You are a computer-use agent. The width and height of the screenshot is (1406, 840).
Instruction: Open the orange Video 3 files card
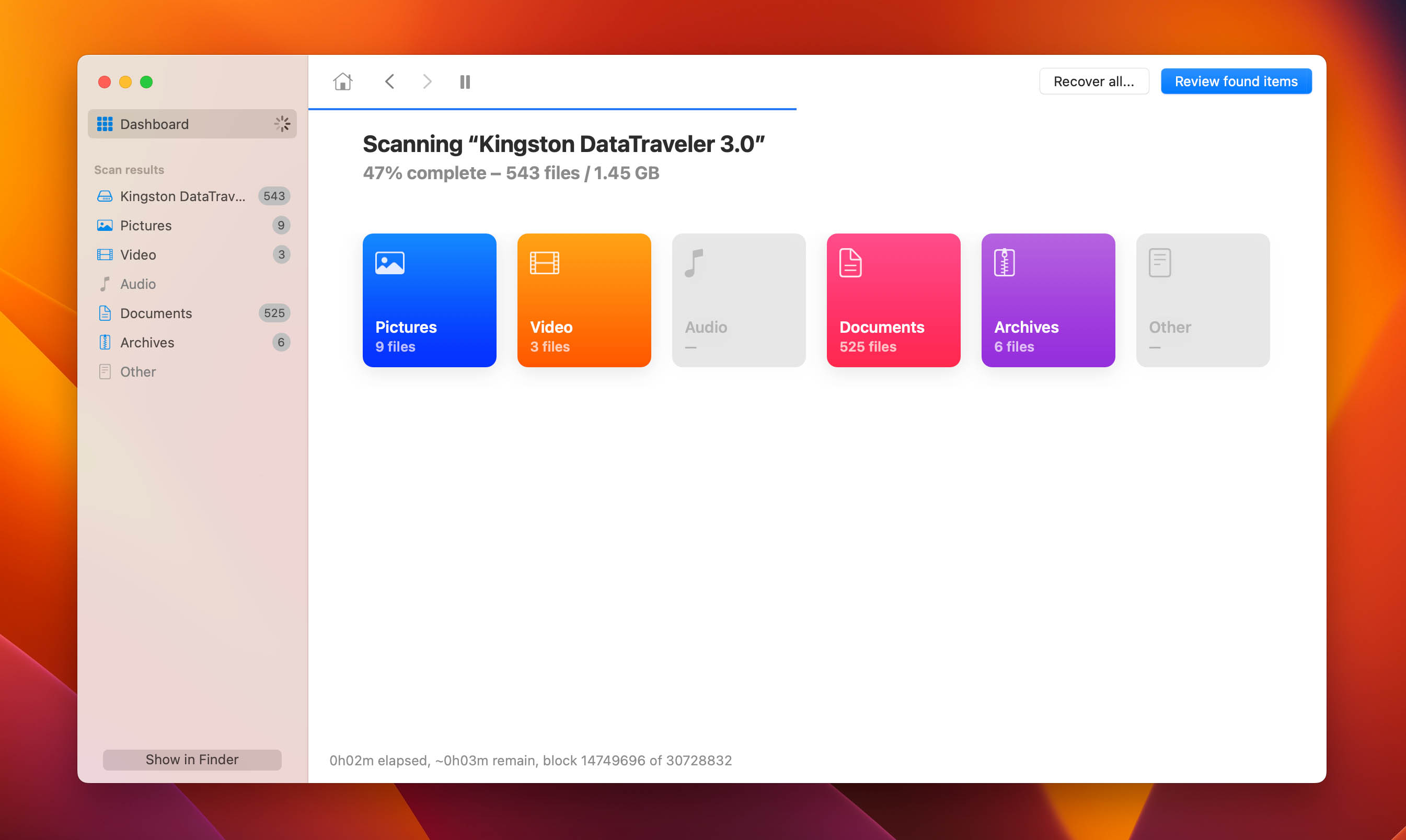pos(584,300)
